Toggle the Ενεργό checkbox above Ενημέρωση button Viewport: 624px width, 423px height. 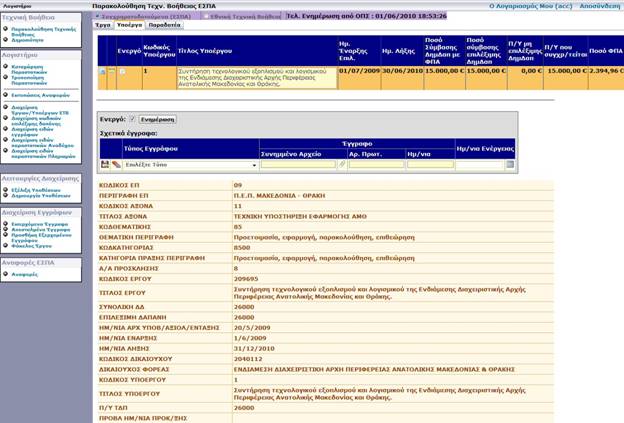(131, 119)
